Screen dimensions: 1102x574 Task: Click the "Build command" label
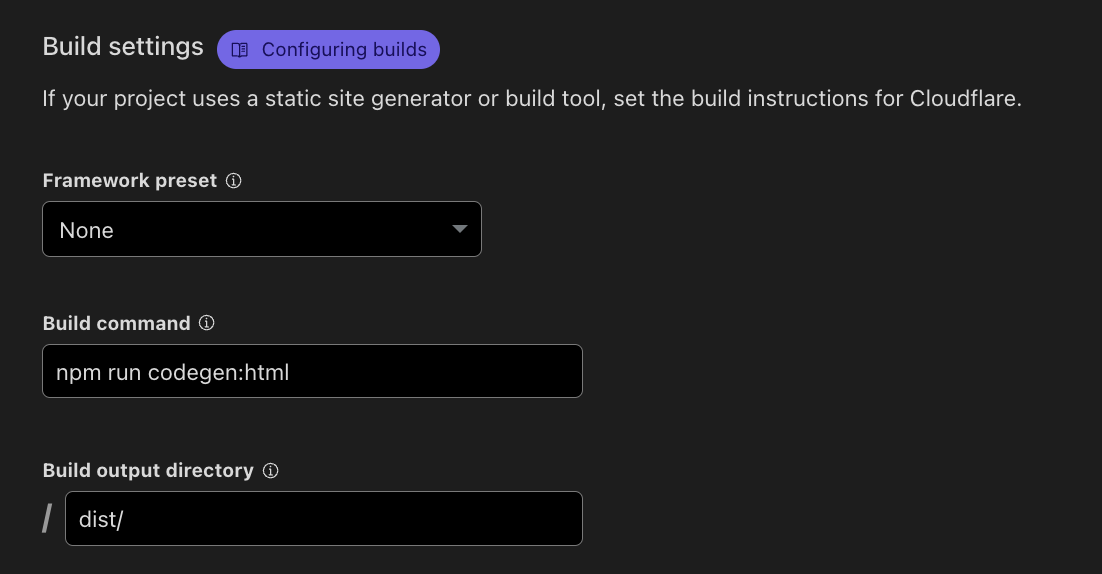pyautogui.click(x=116, y=323)
